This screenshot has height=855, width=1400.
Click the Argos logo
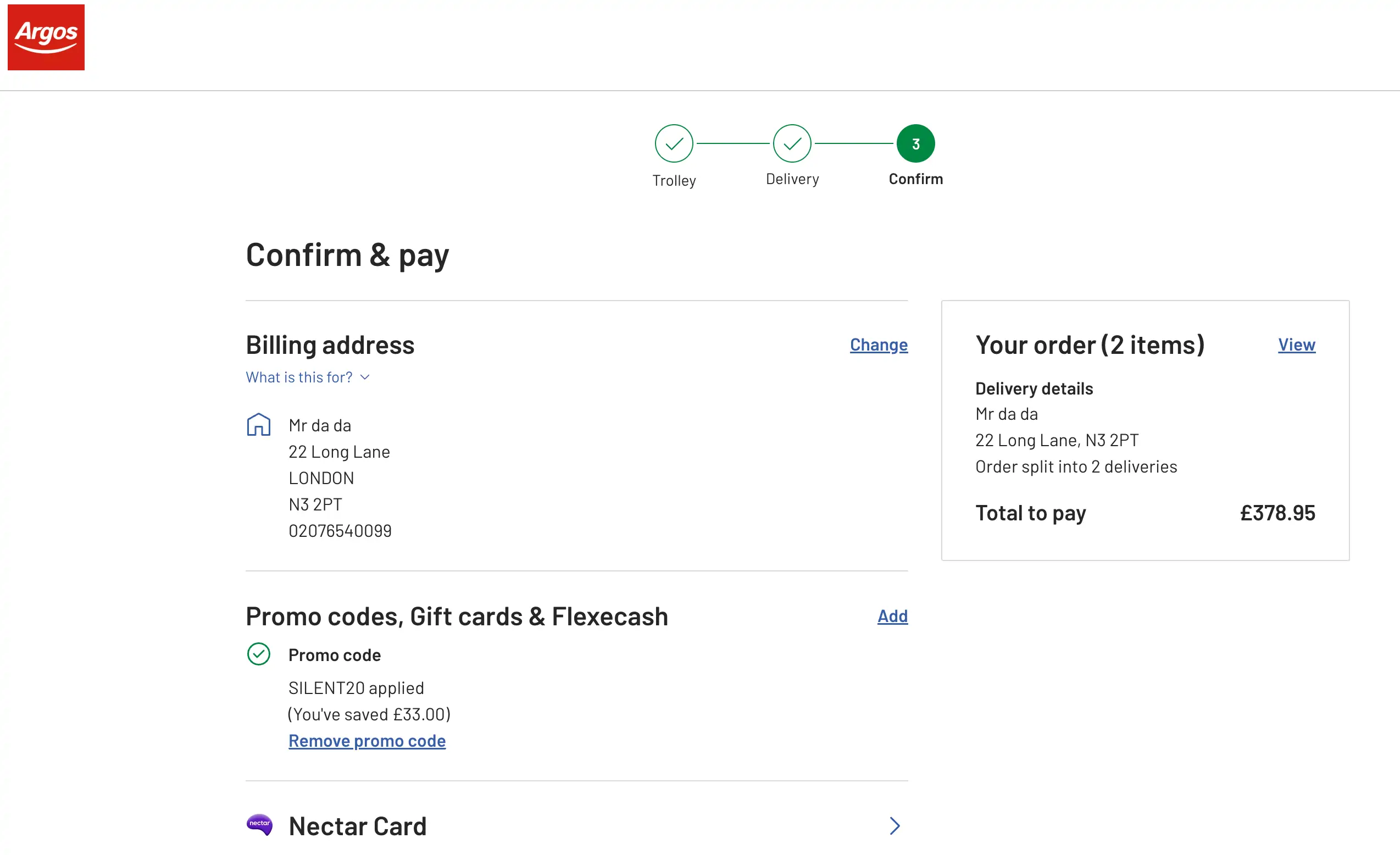click(x=46, y=37)
